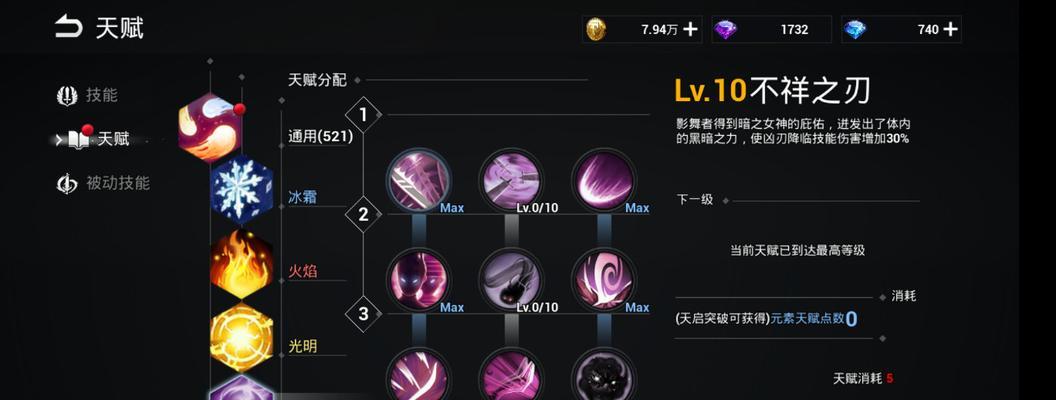Go back using the return arrow
Screen dimensions: 1056x400
pyautogui.click(x=68, y=28)
